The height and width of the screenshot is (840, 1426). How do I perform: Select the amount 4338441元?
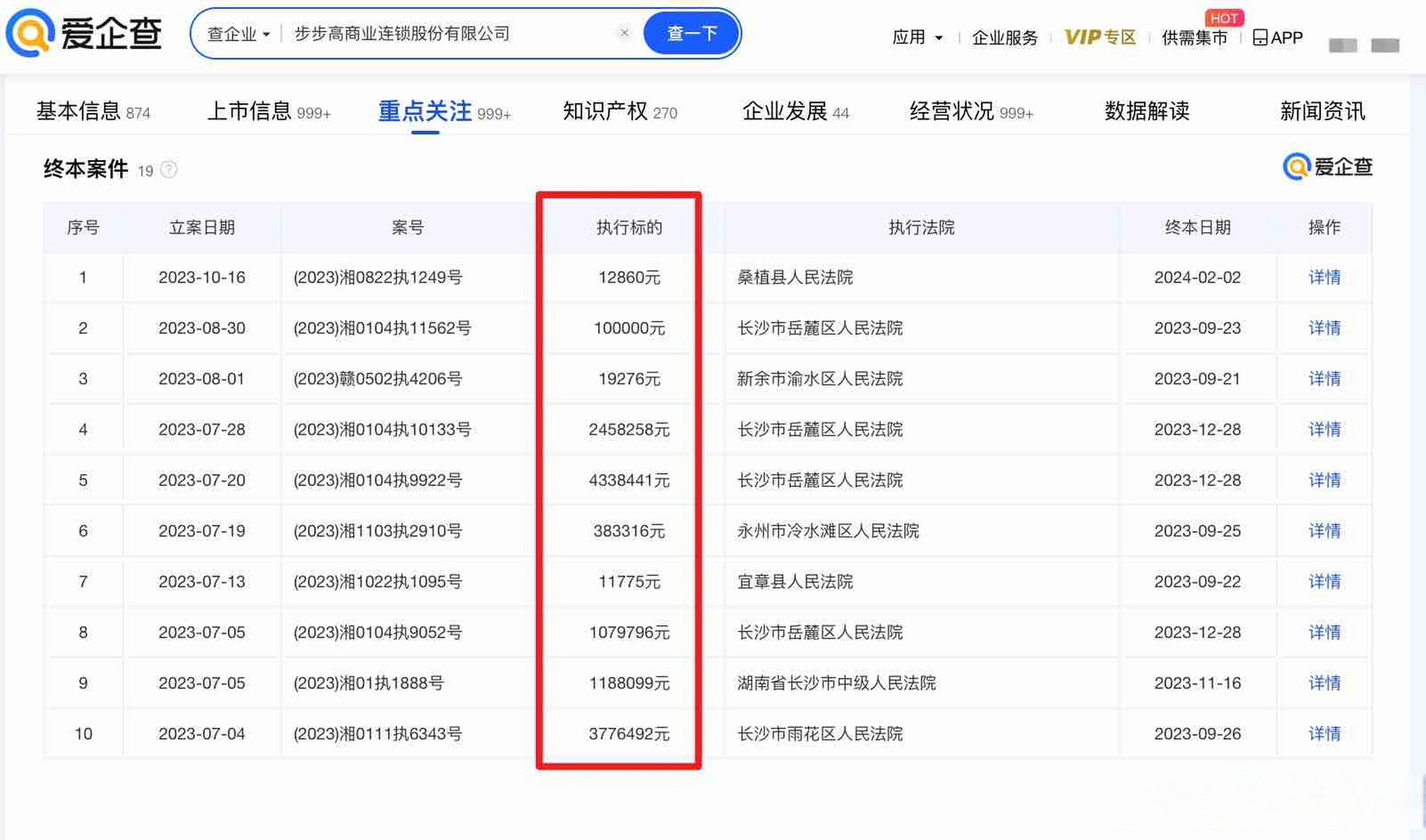[x=629, y=480]
